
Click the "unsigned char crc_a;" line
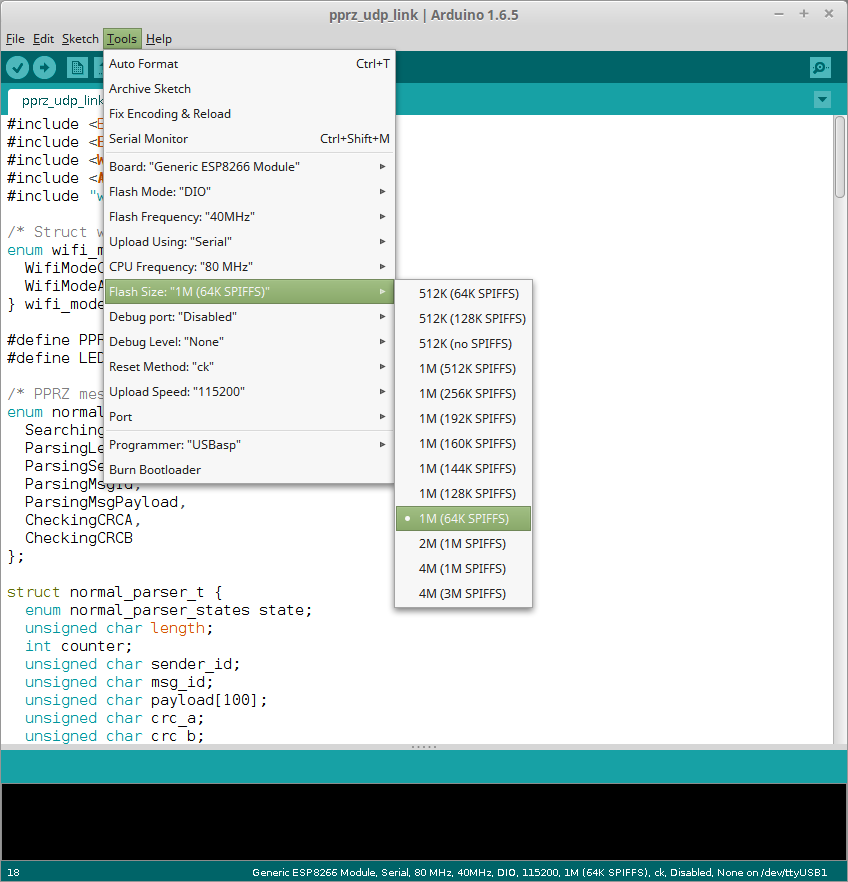pos(114,718)
